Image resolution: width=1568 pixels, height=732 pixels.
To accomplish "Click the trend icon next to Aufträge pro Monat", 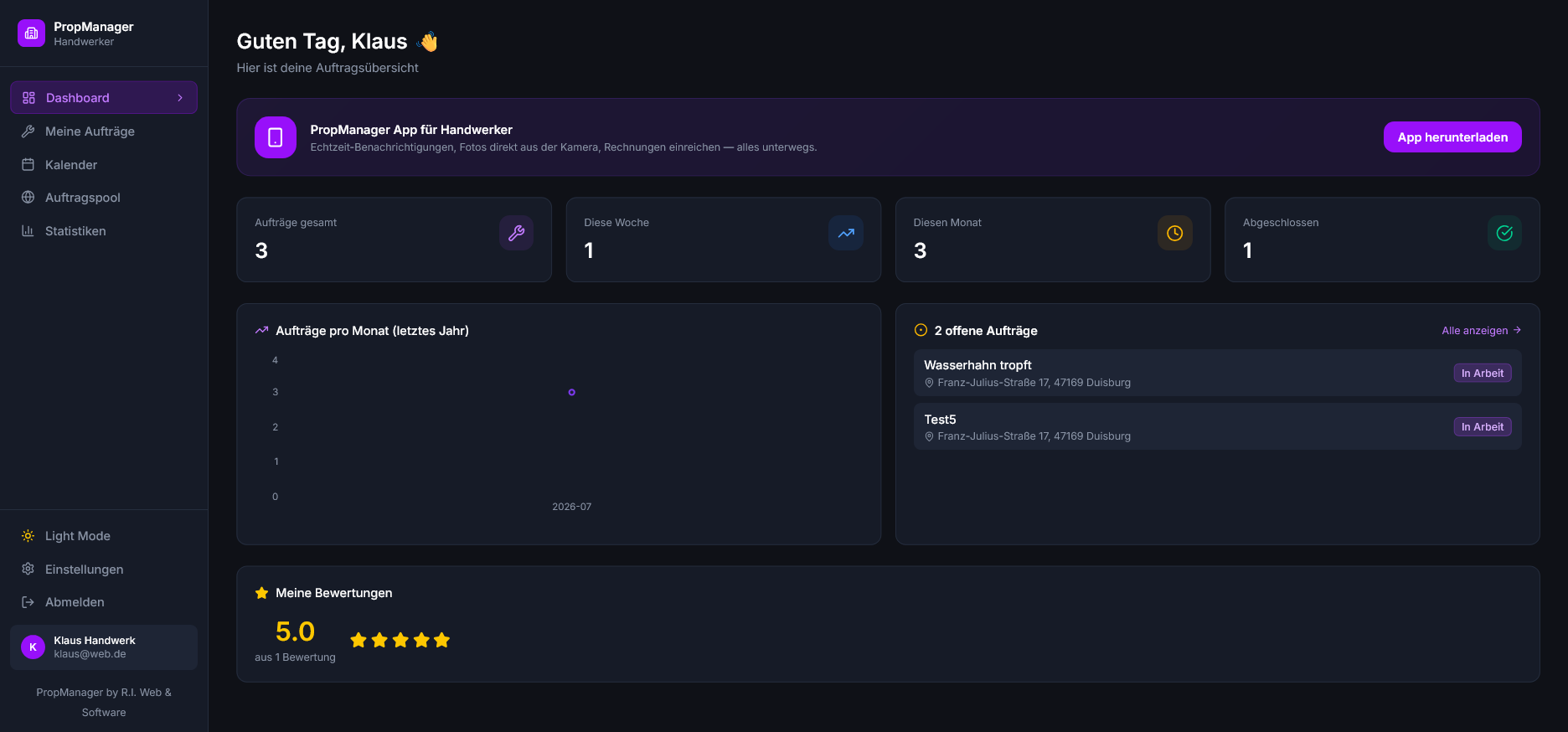I will (261, 331).
